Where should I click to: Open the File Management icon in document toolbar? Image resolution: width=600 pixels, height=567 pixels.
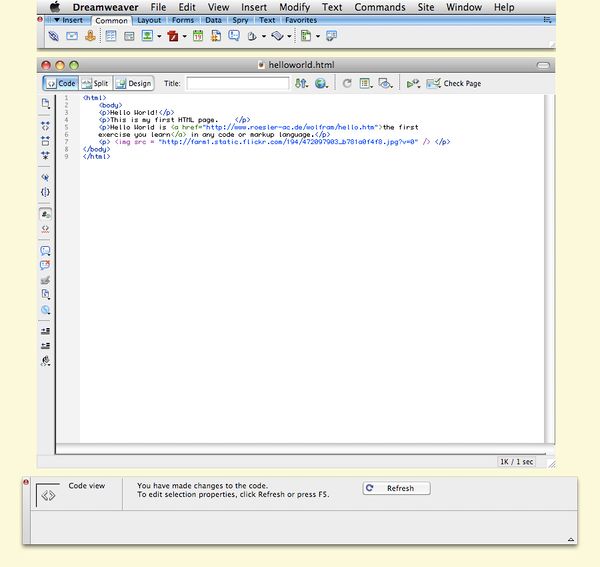click(301, 84)
